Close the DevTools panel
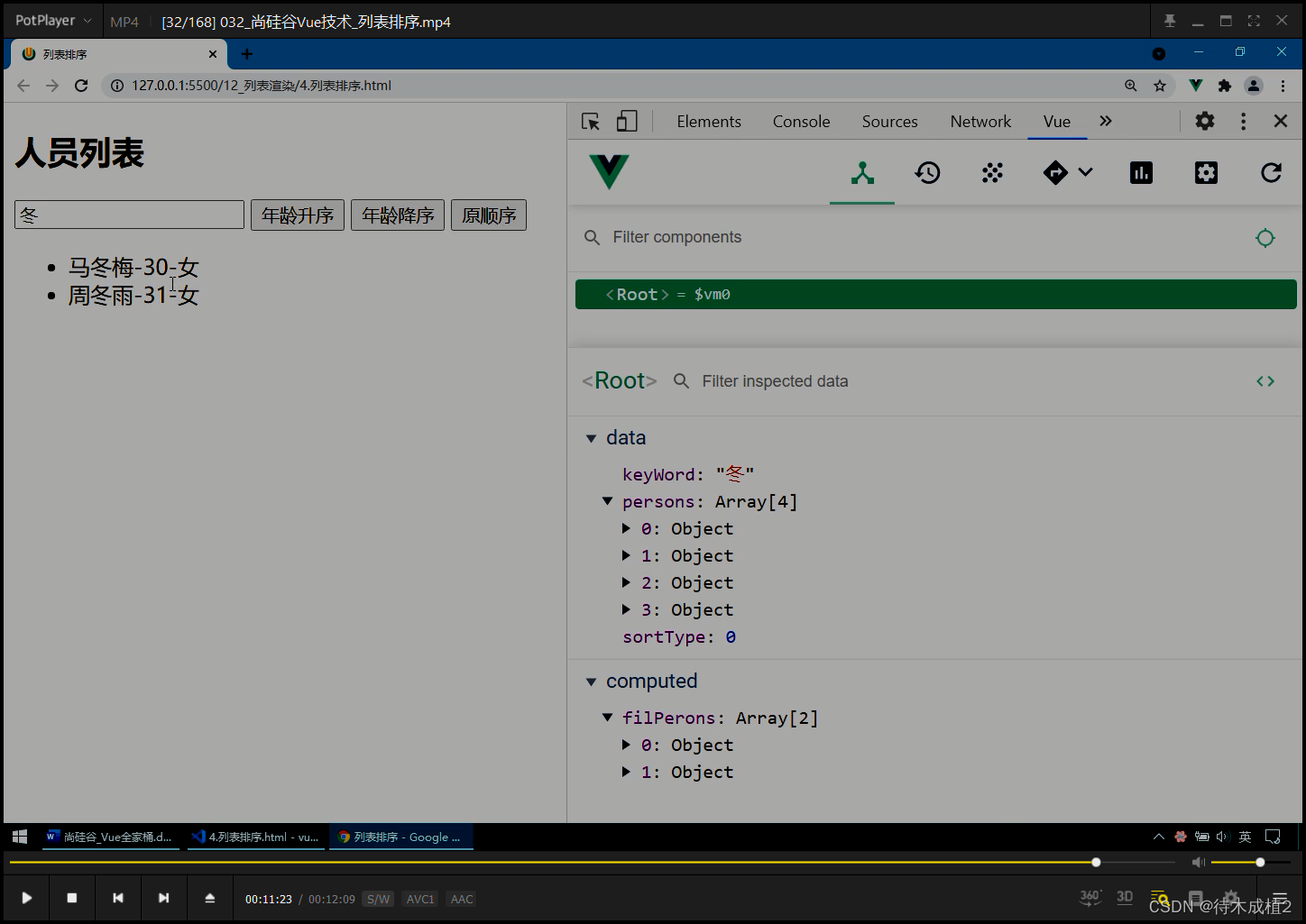The image size is (1306, 924). click(x=1280, y=121)
